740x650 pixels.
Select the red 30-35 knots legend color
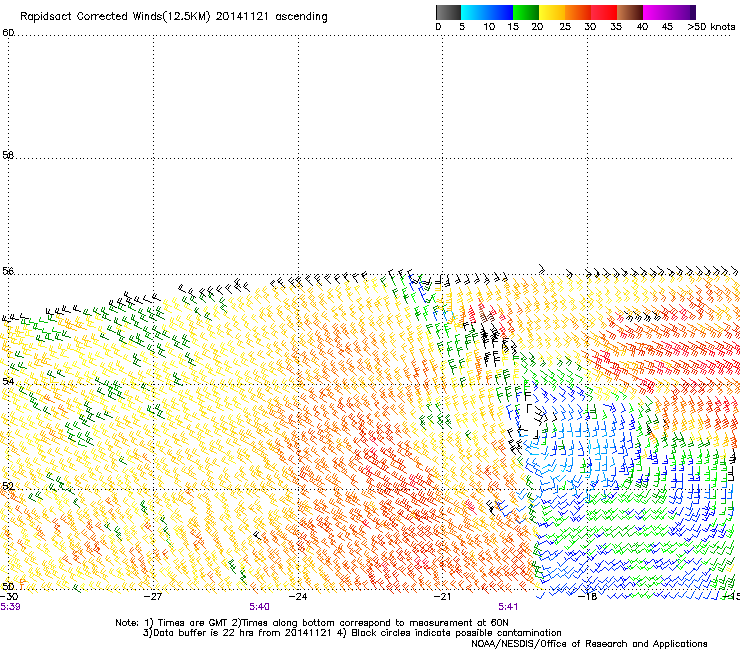coord(604,12)
